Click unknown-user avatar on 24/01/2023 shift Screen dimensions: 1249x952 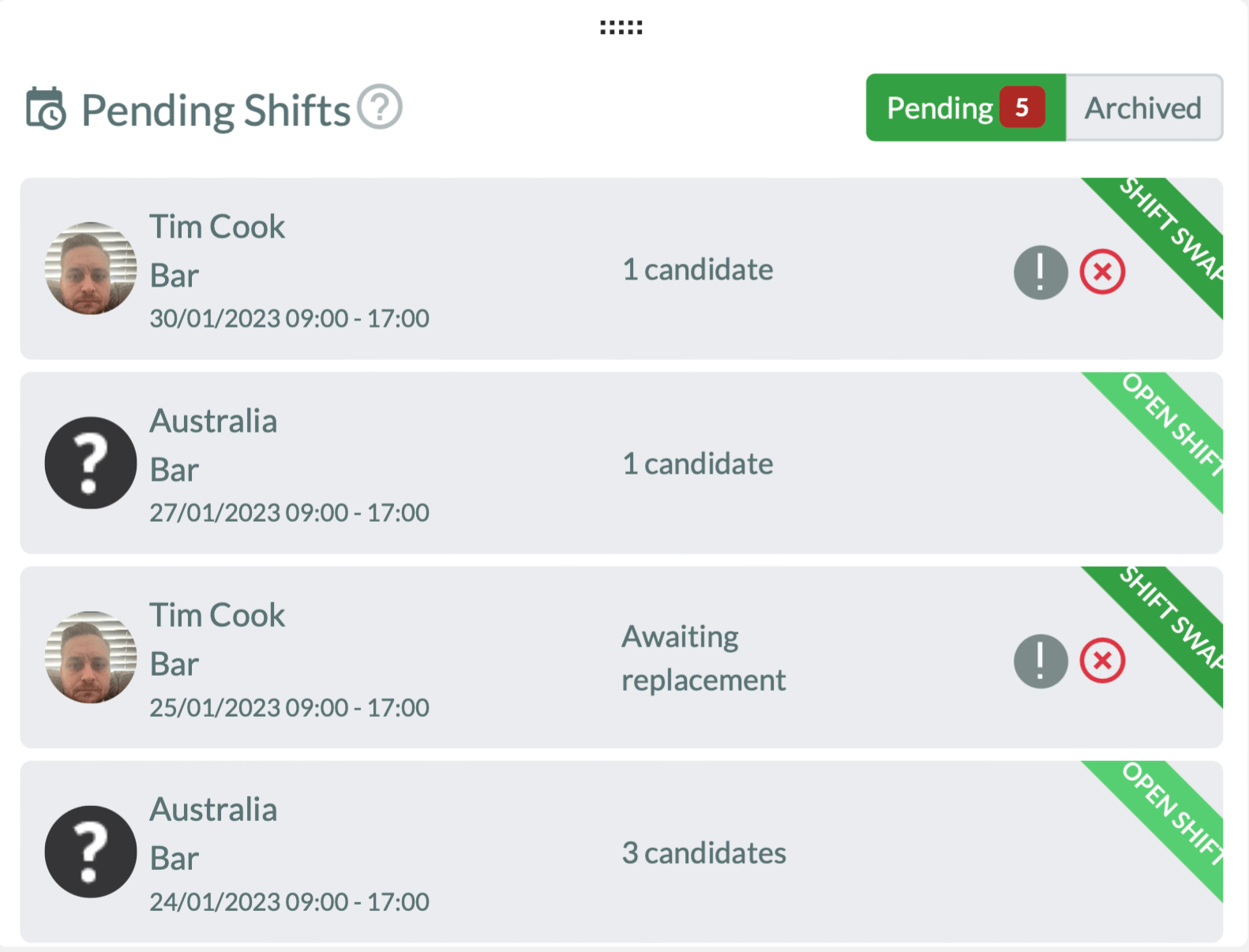[x=91, y=852]
